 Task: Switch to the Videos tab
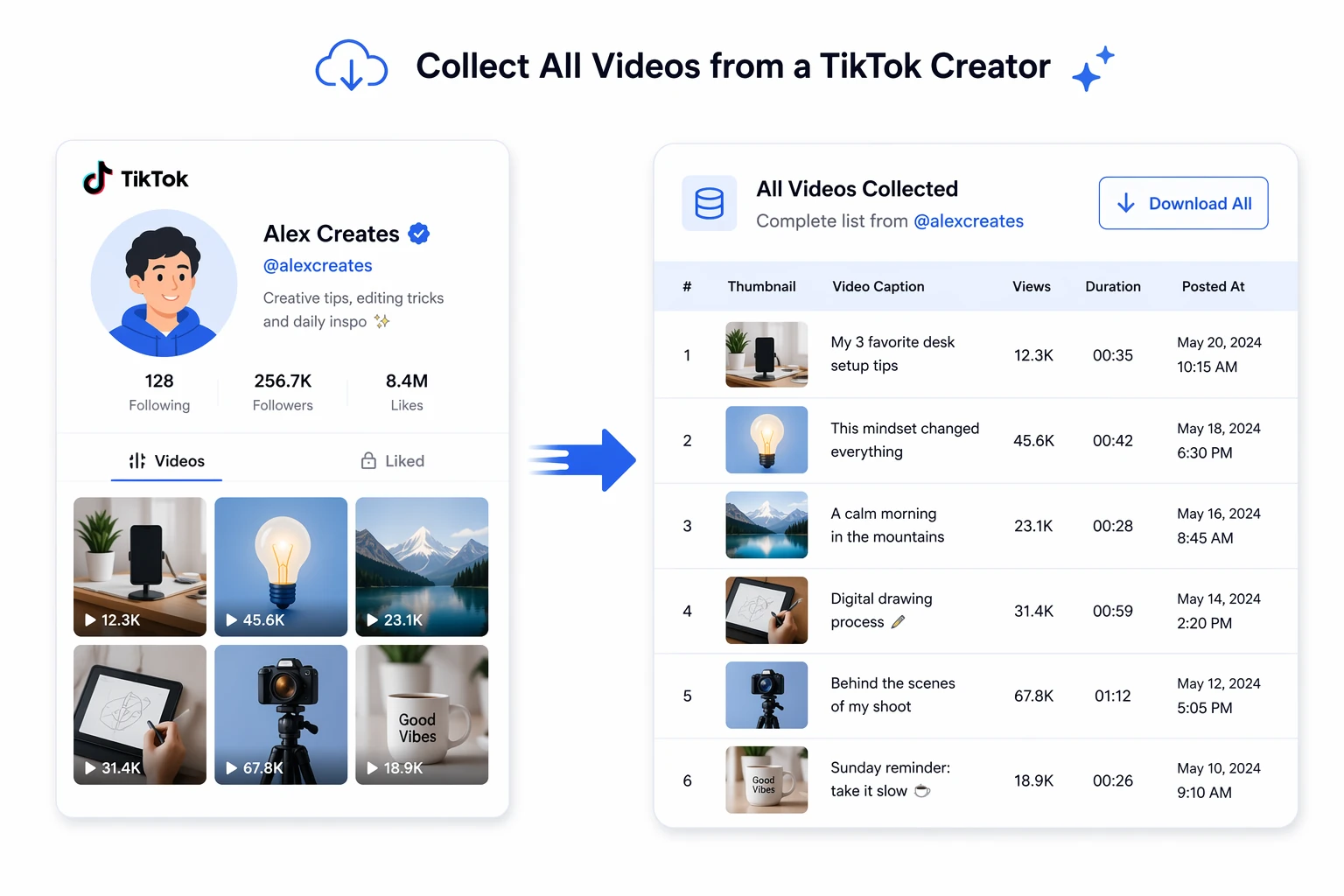(x=166, y=461)
